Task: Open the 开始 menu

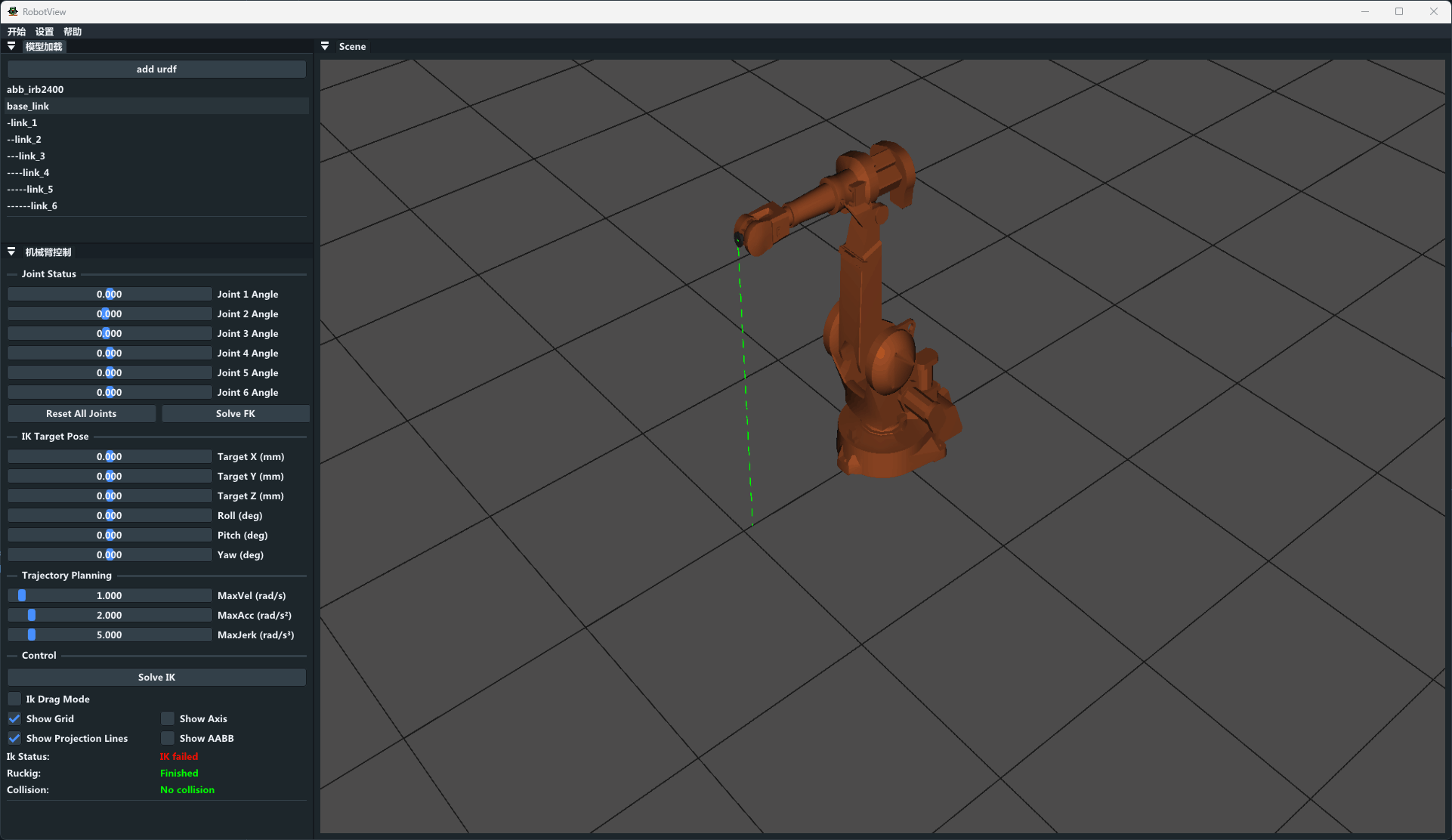Action: [17, 32]
